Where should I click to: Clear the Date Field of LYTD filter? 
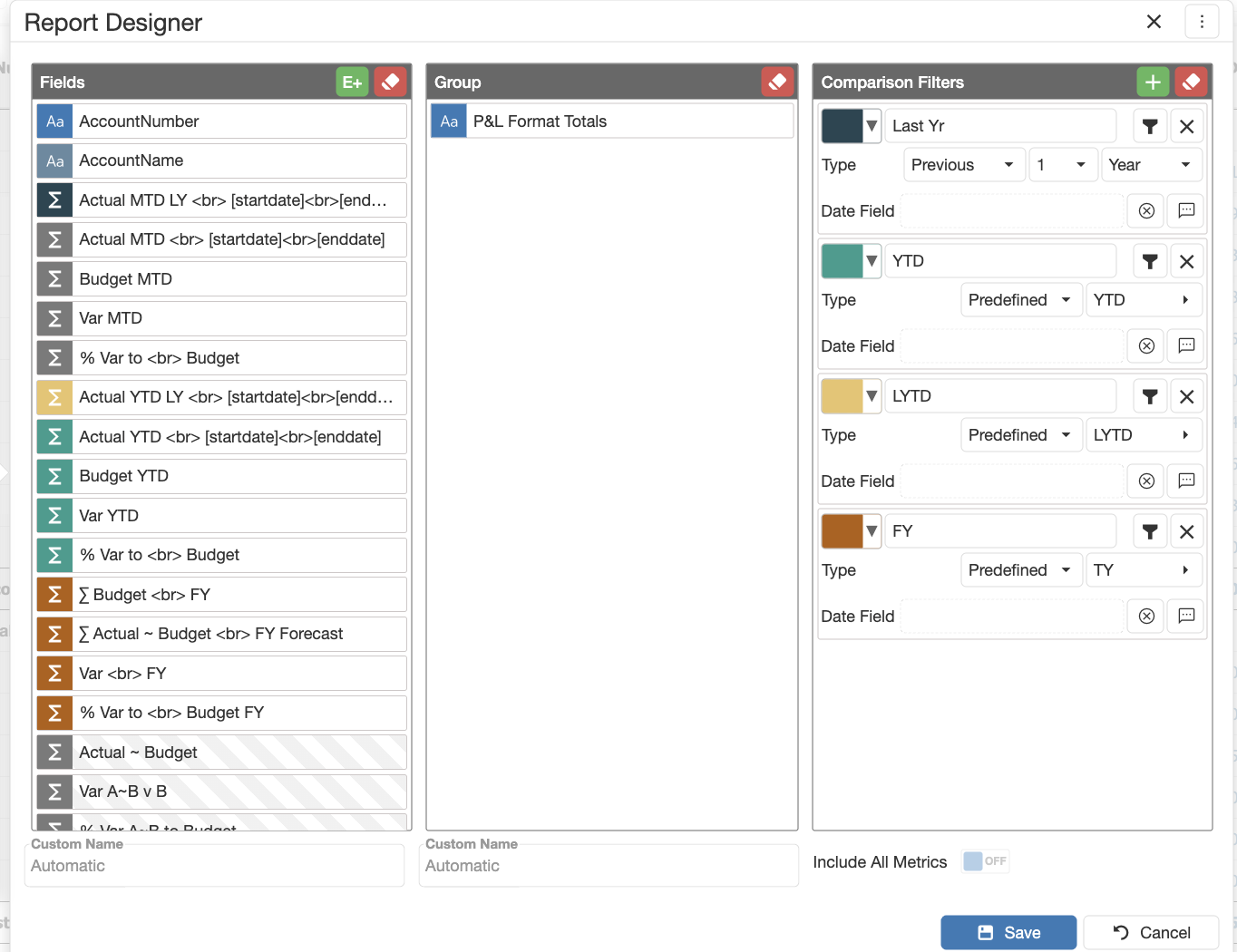pos(1146,481)
